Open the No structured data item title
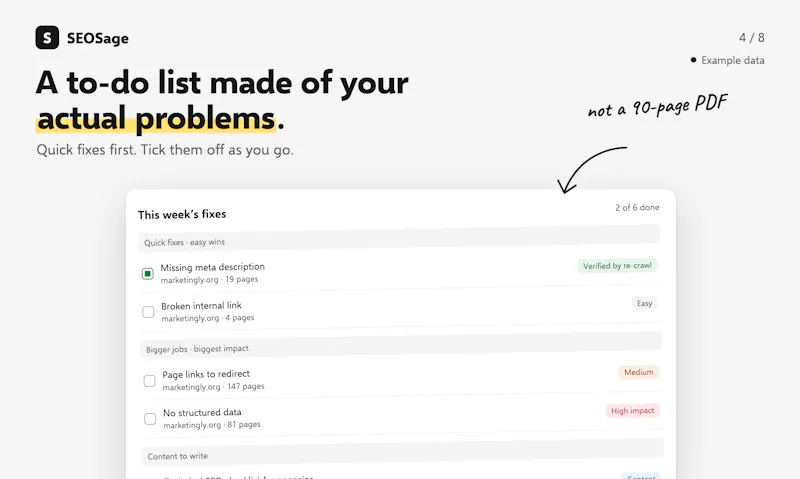 (202, 412)
